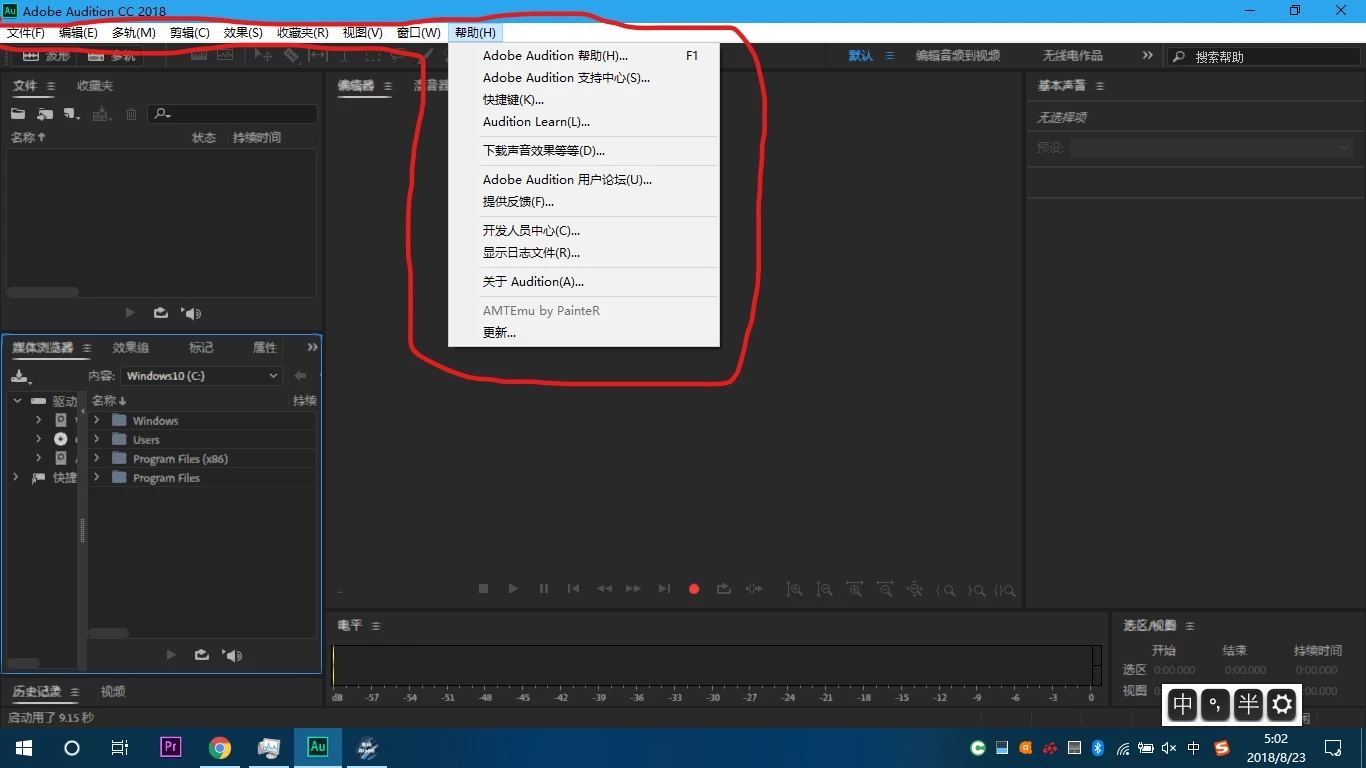Move playhead to next marker

pyautogui.click(x=664, y=589)
